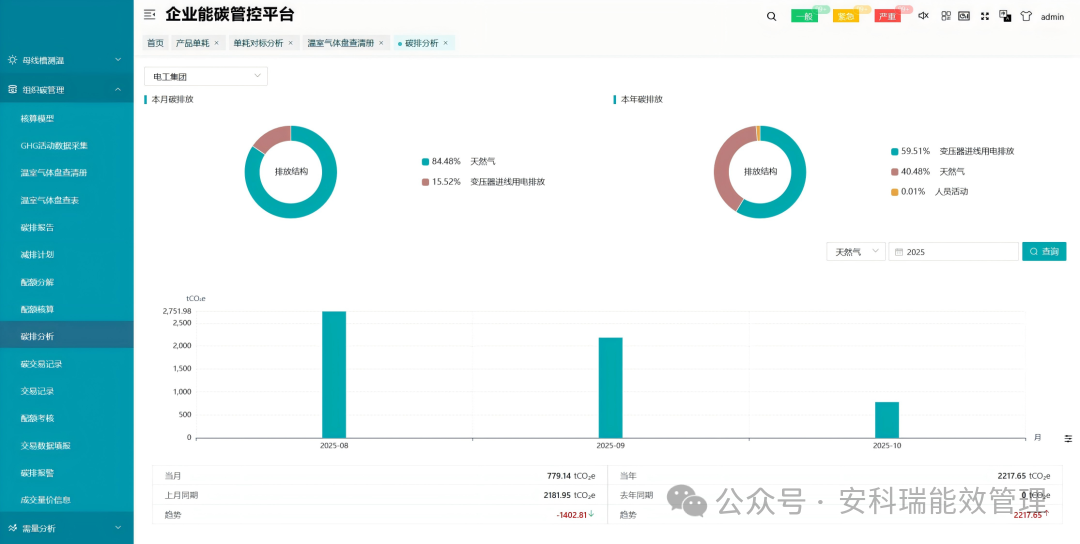Open 碳排预警 in the sidebar

tap(67, 473)
